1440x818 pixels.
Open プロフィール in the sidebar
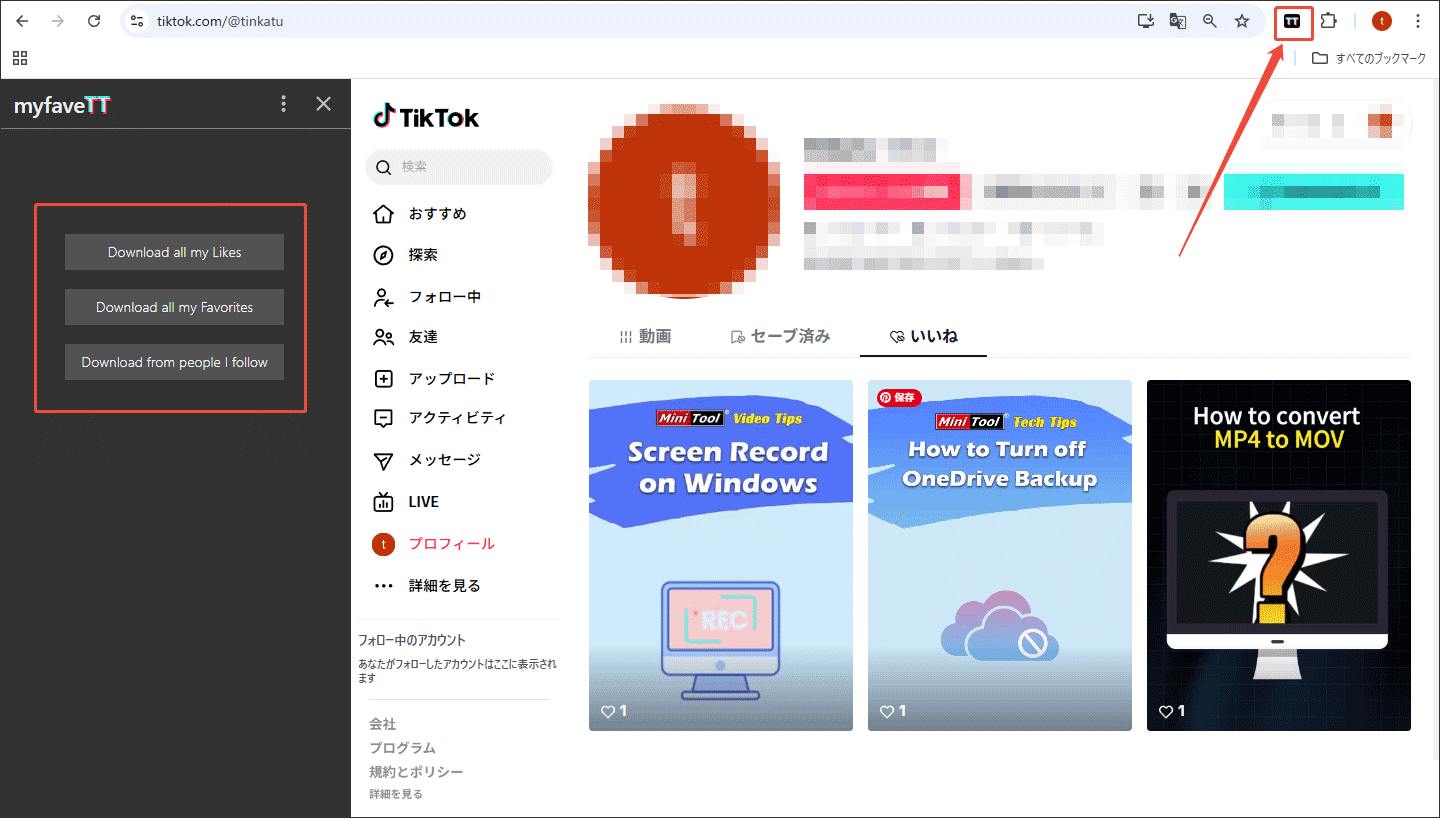click(434, 544)
